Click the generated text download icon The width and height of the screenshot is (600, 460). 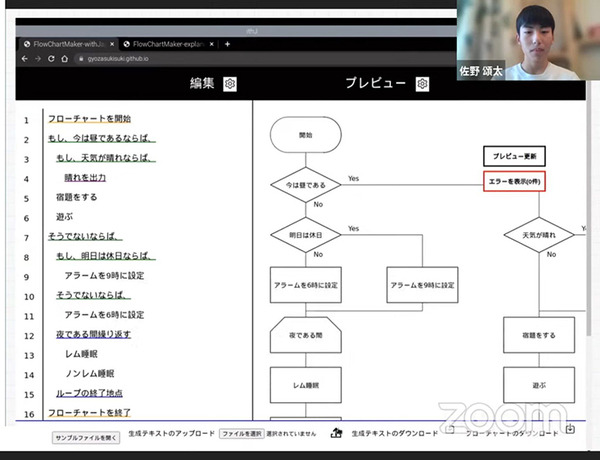(x=338, y=433)
